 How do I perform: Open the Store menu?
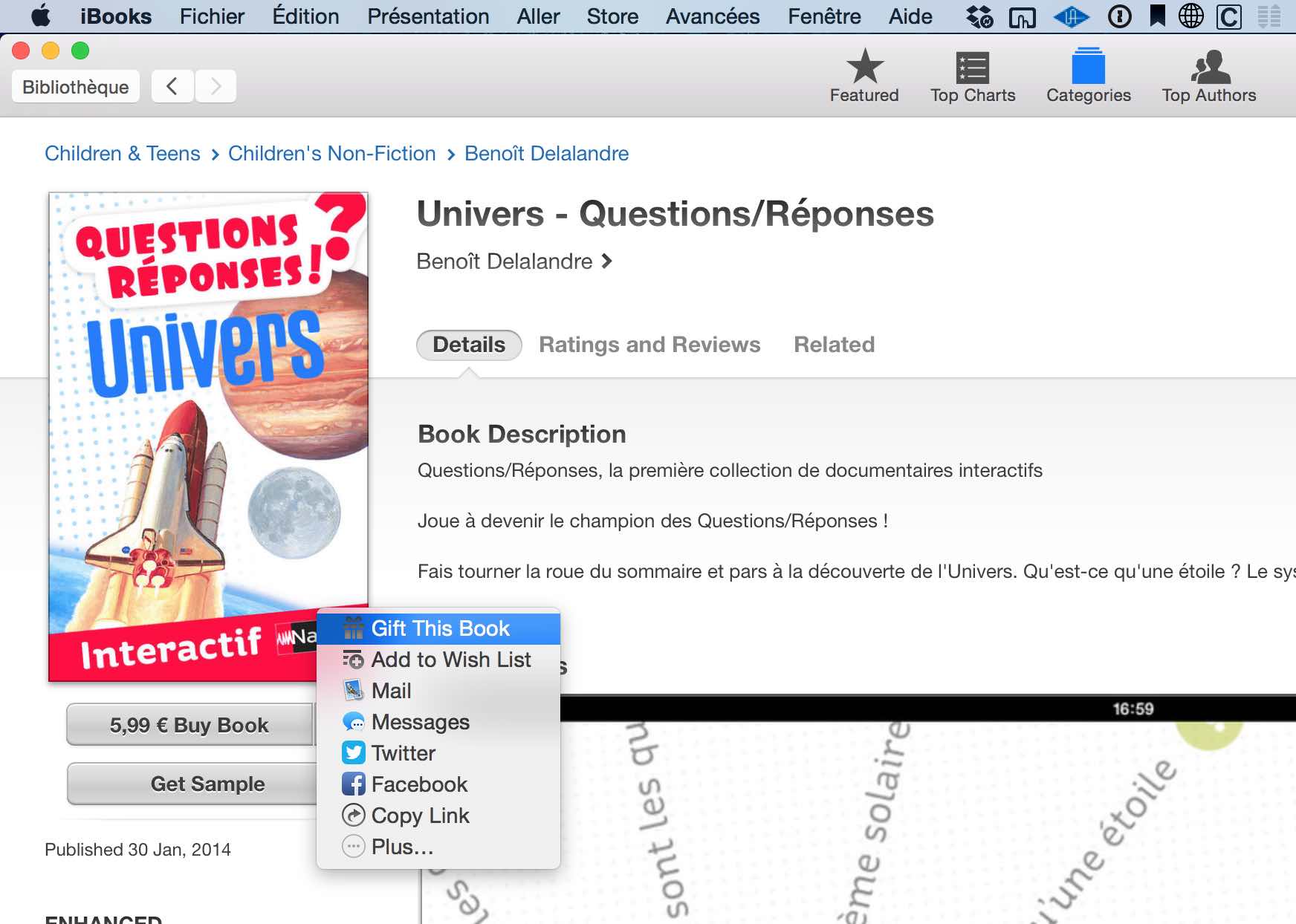click(612, 16)
